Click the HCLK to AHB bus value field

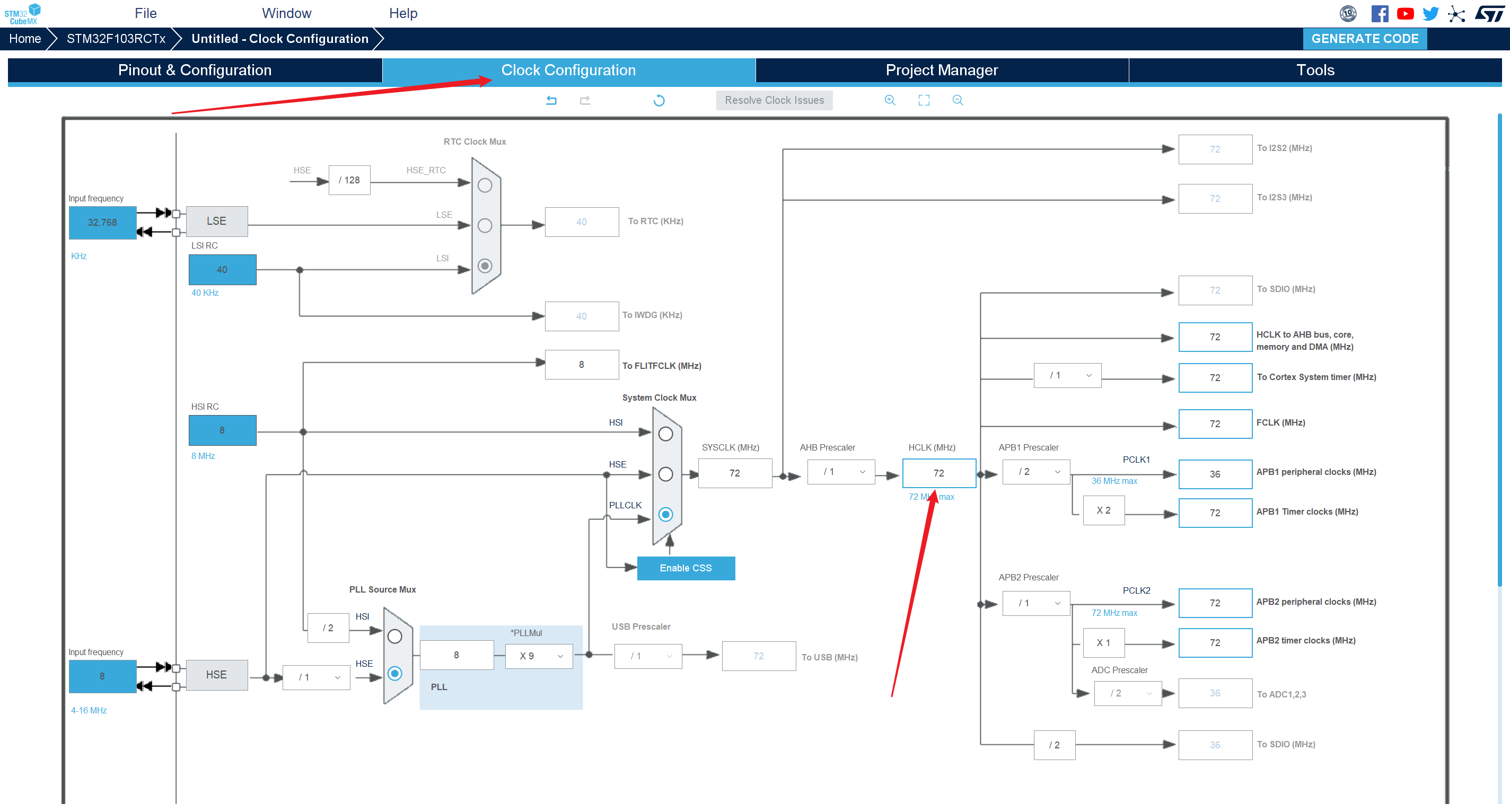pyautogui.click(x=1215, y=338)
